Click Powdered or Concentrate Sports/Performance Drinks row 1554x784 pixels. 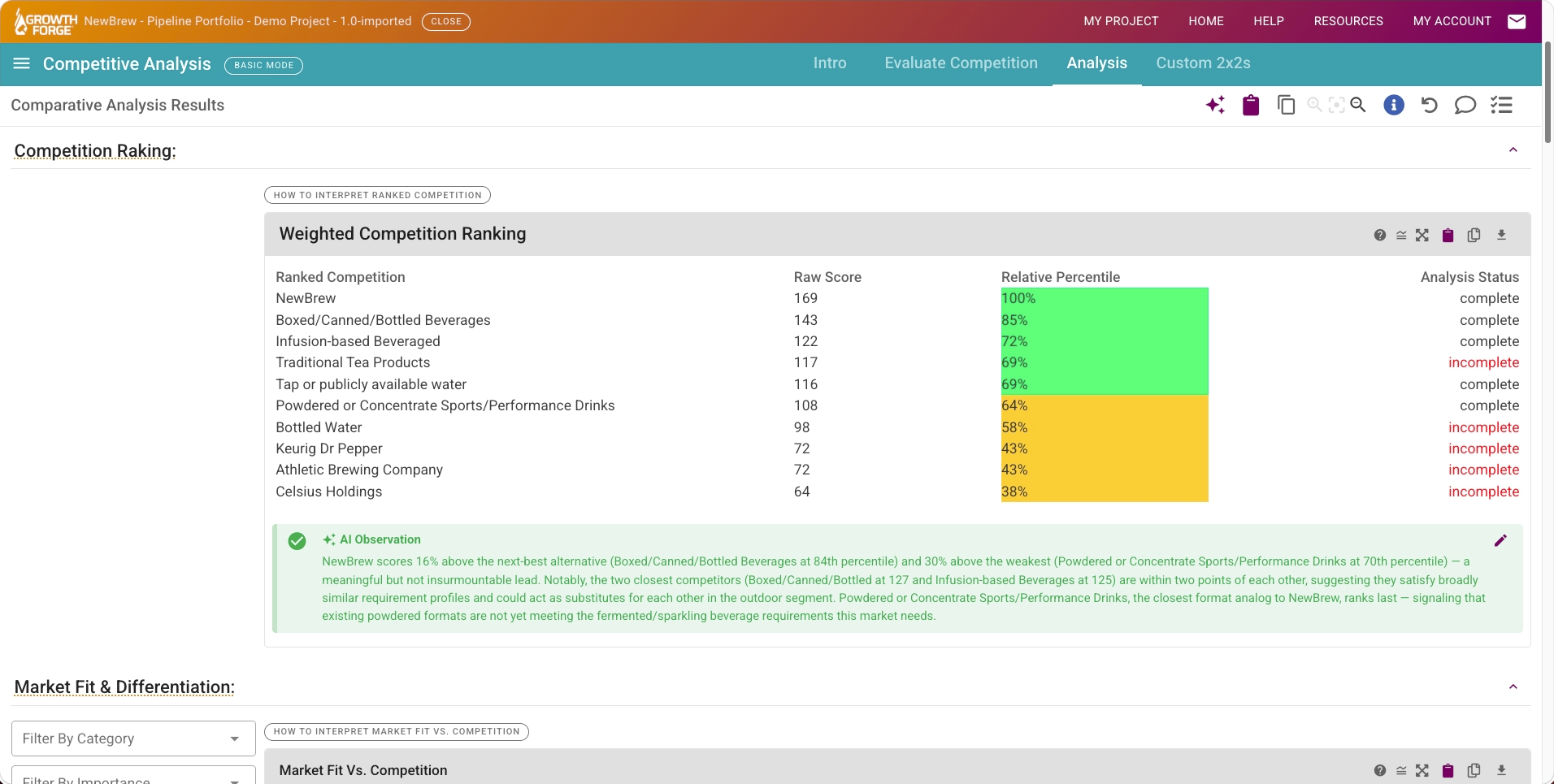(897, 405)
